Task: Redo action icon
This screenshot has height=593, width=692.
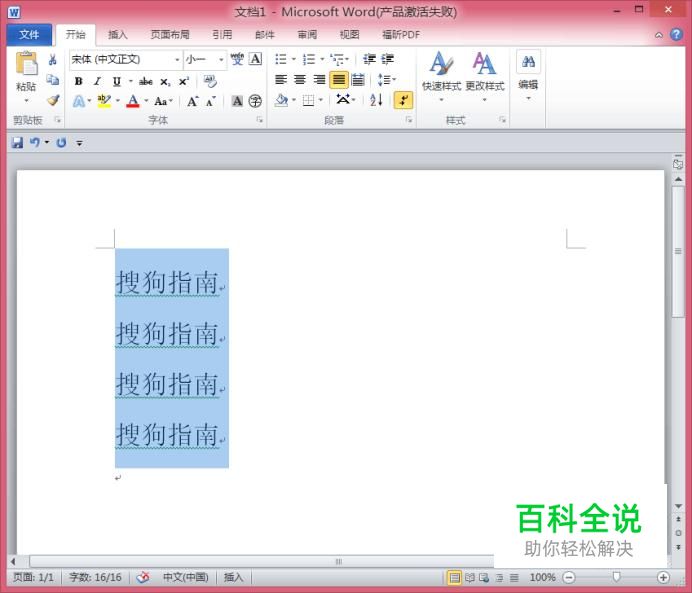Action: pyautogui.click(x=61, y=143)
